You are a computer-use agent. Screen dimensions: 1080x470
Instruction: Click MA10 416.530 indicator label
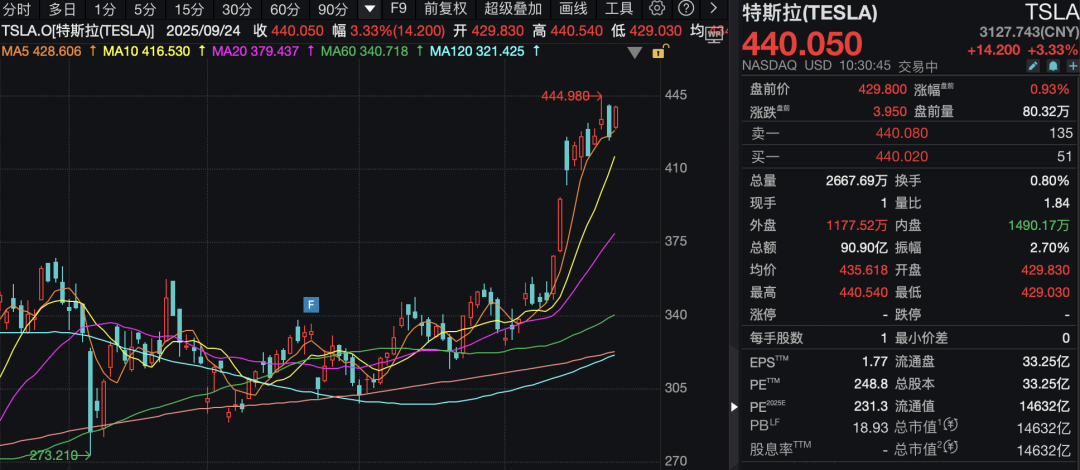pyautogui.click(x=147, y=51)
